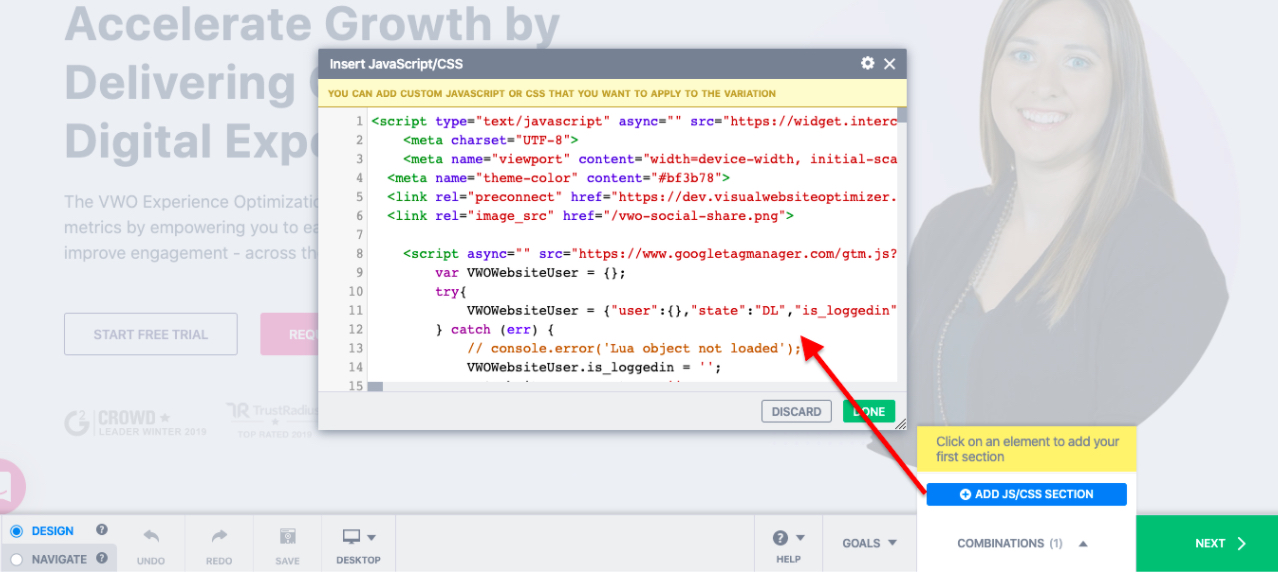Viewport: 1278px width, 572px height.
Task: Click the console.error comment line
Action: point(634,348)
